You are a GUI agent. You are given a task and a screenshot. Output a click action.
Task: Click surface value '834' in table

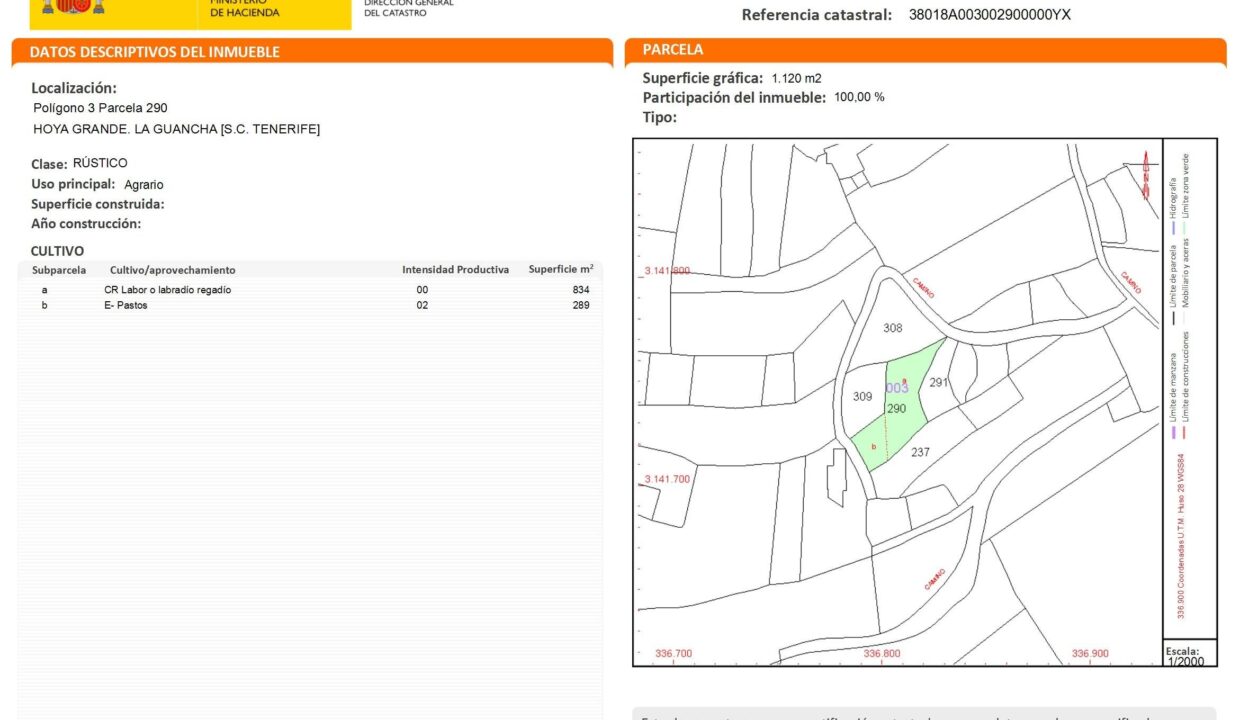click(x=581, y=290)
